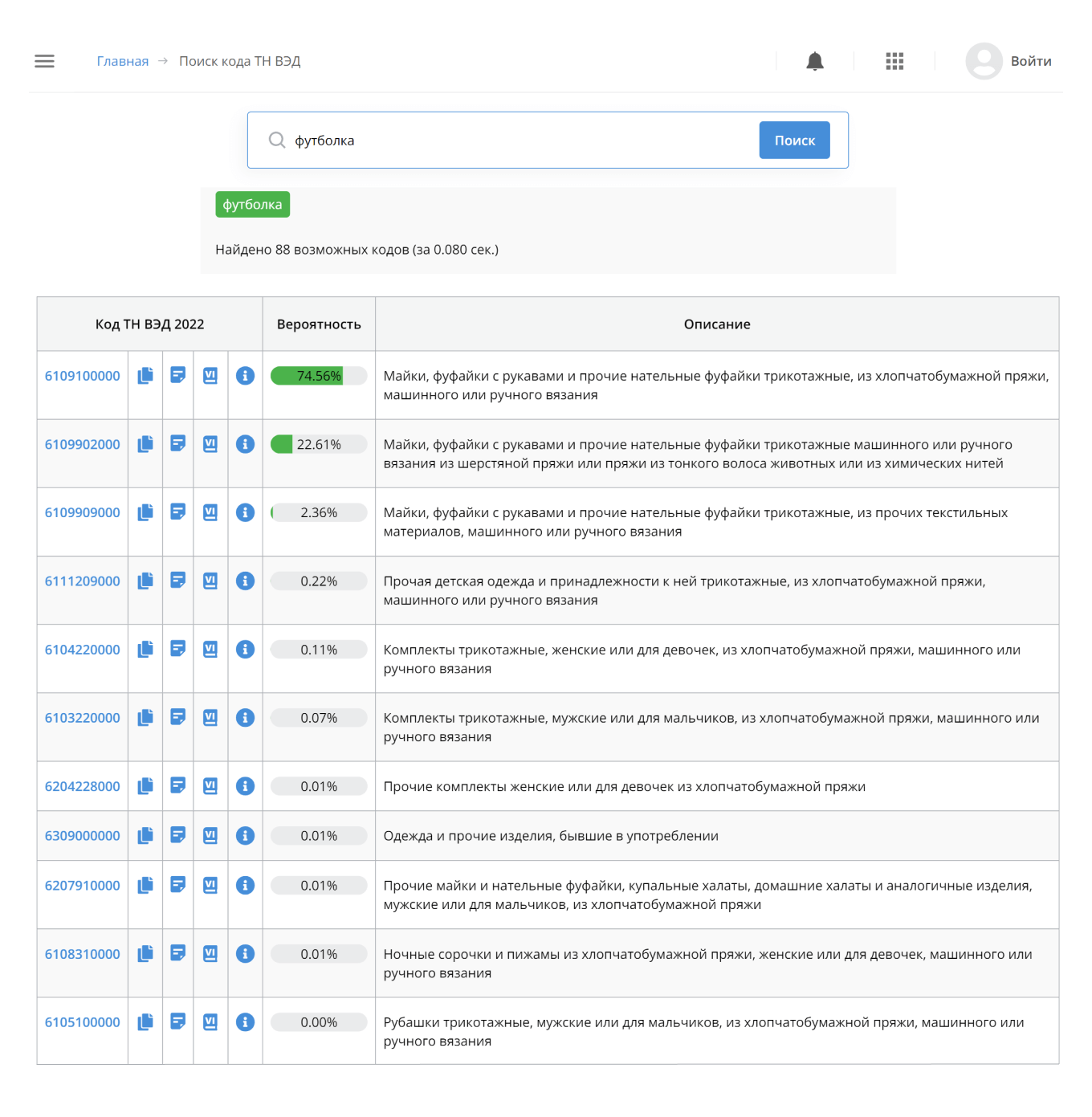Open code link 6204228000
This screenshot has height=1117, width=1092.
pos(83,786)
